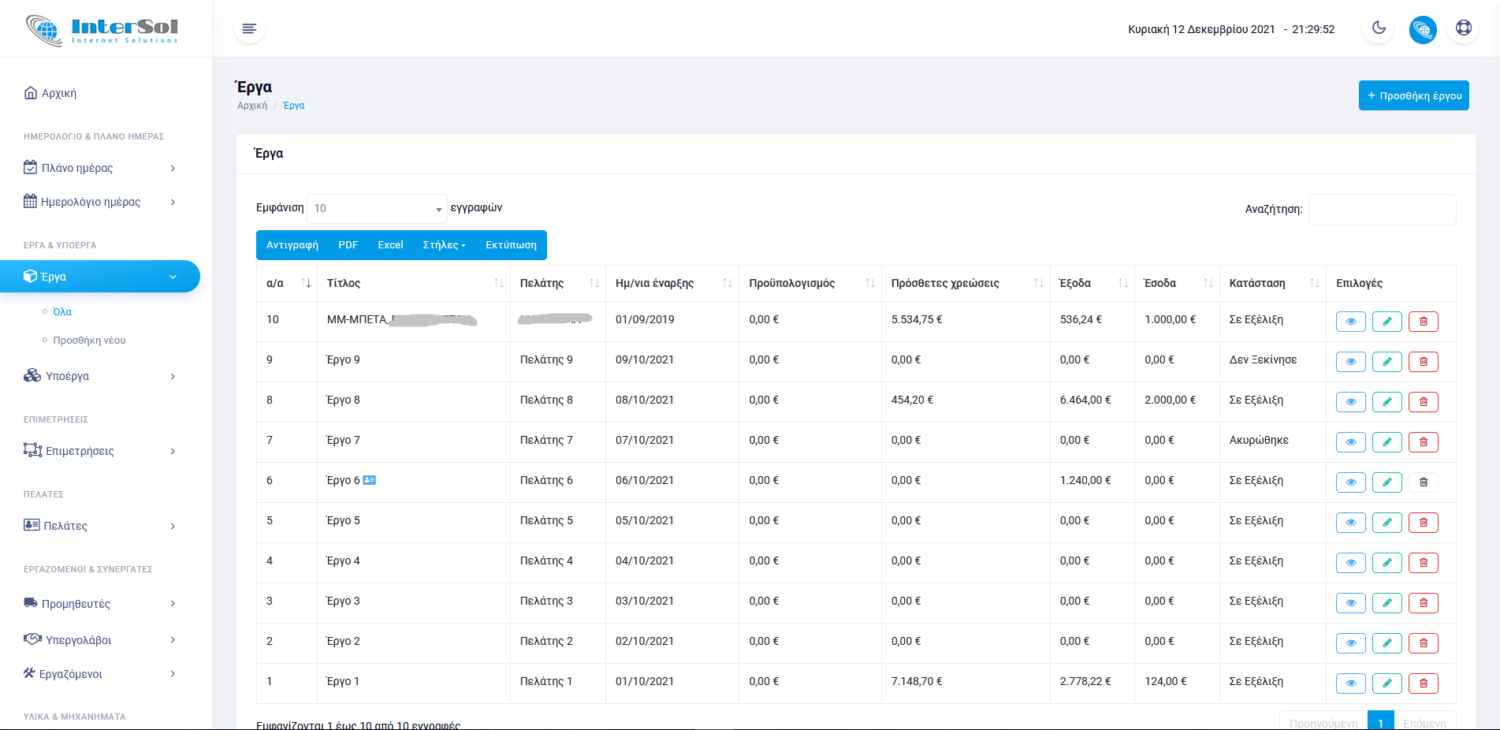The height and width of the screenshot is (730, 1500).
Task: Select Προσθήκη νέου submenu item
Action: [x=89, y=340]
